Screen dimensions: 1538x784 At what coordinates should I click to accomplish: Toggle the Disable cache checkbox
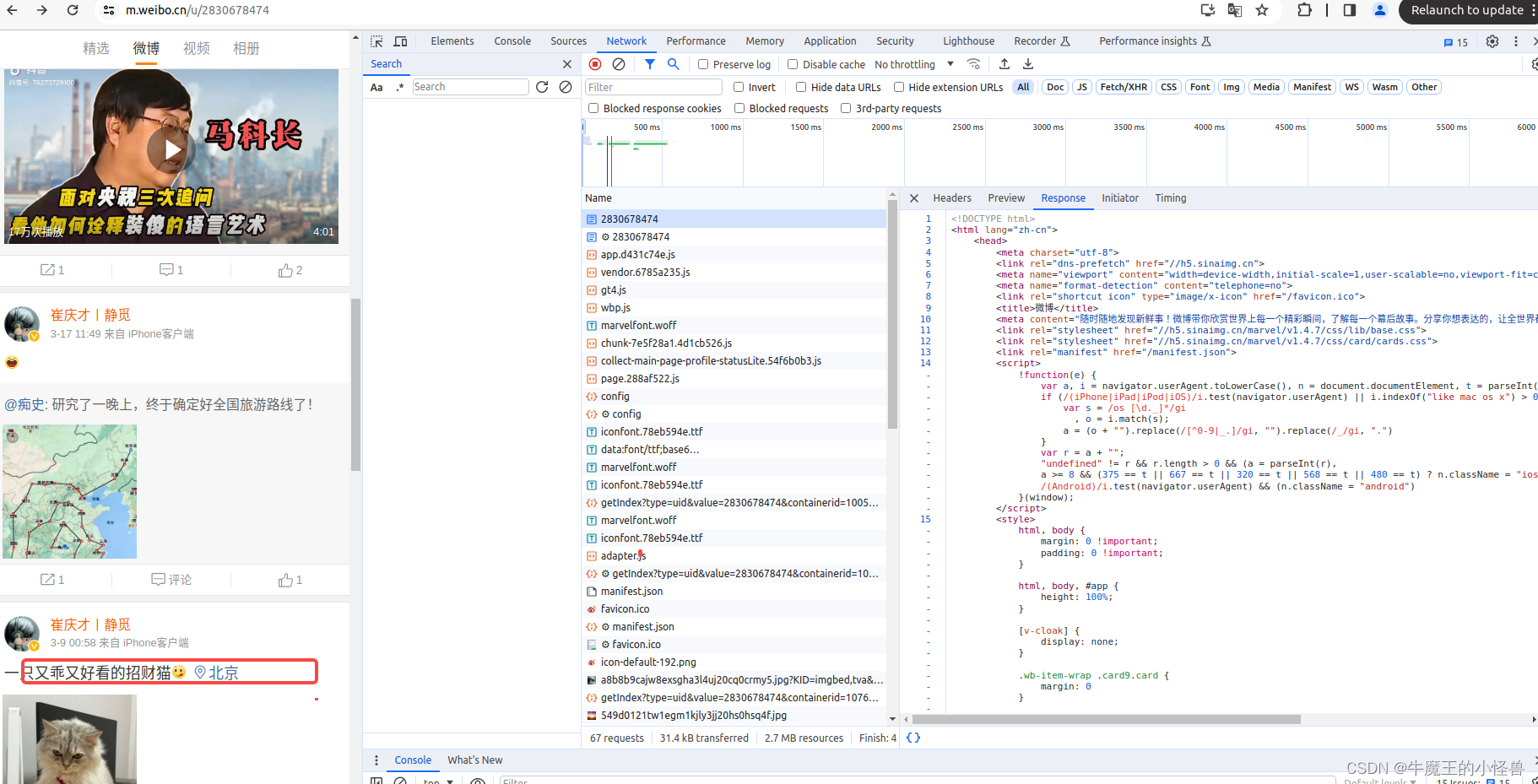click(x=793, y=64)
